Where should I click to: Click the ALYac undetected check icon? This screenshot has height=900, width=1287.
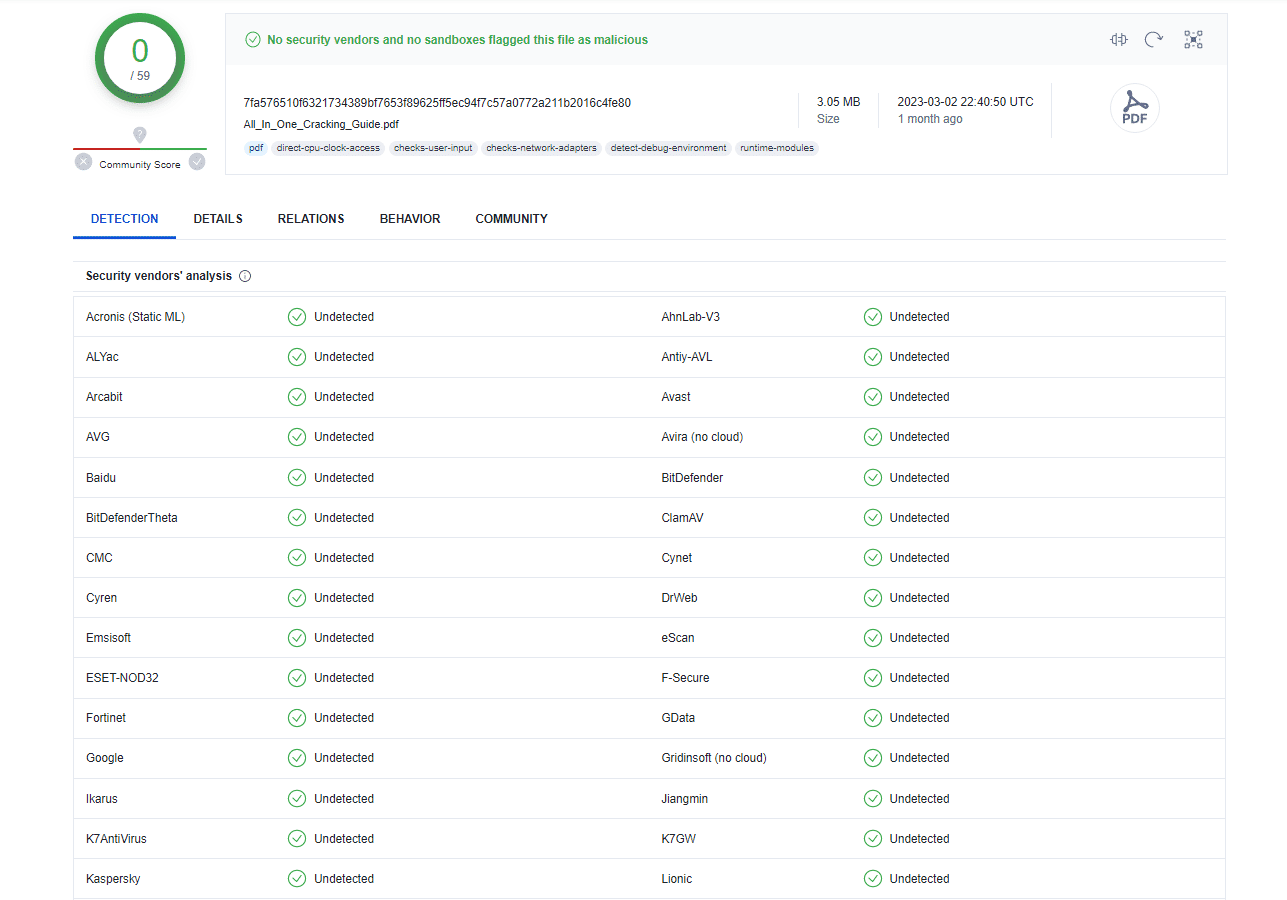click(x=297, y=357)
